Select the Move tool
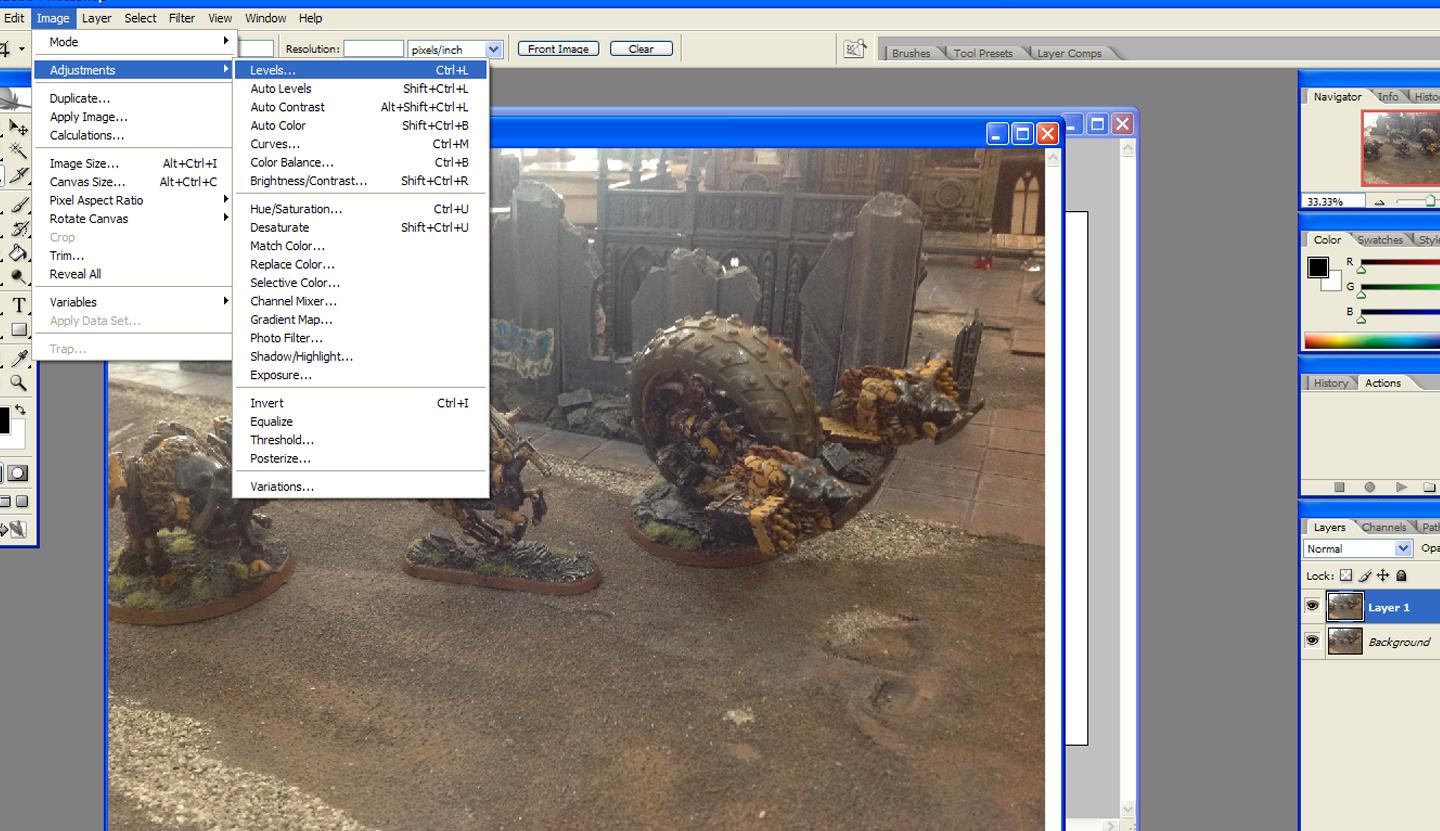The width and height of the screenshot is (1440, 831). [x=18, y=128]
